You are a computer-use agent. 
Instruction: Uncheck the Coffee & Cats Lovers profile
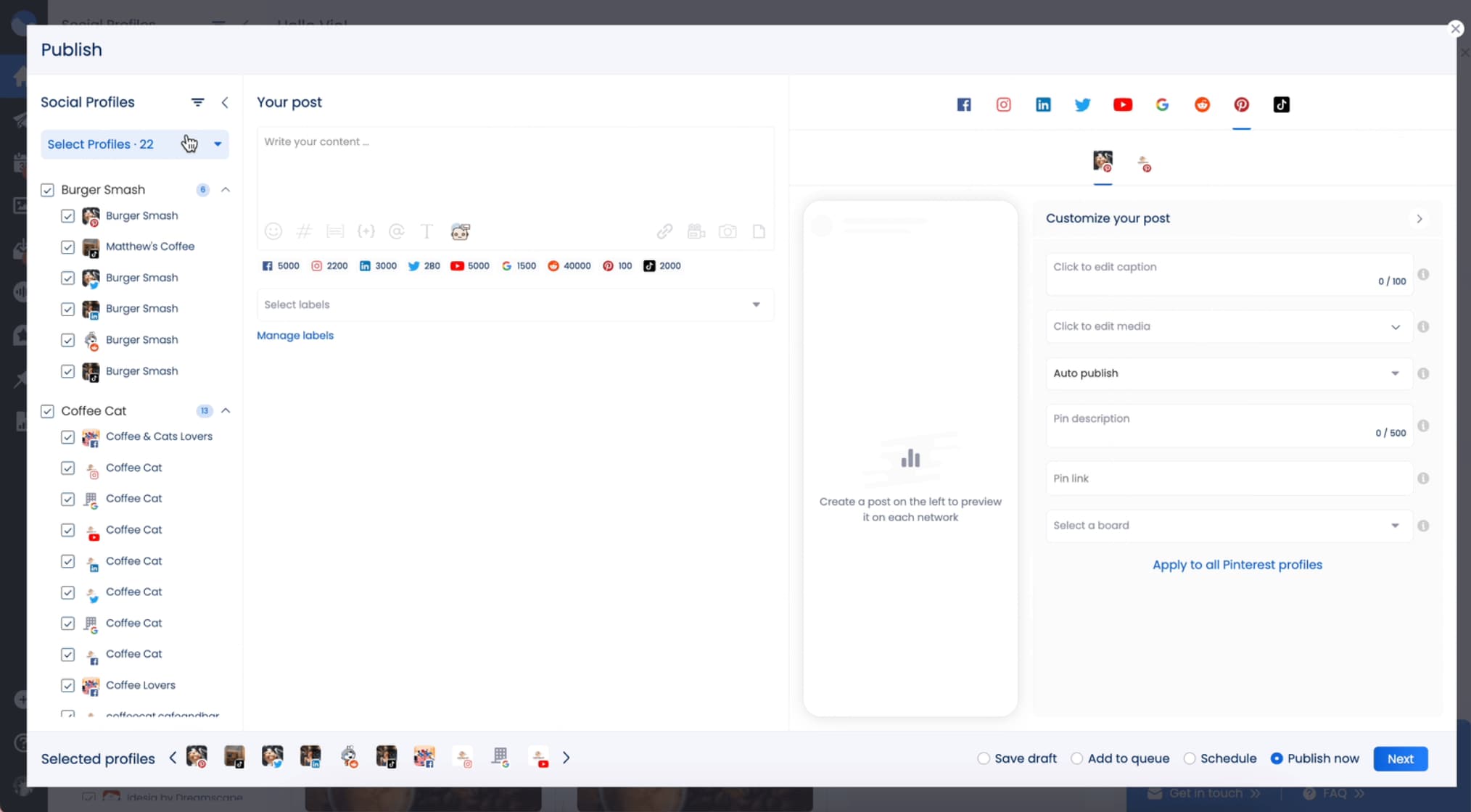(67, 437)
